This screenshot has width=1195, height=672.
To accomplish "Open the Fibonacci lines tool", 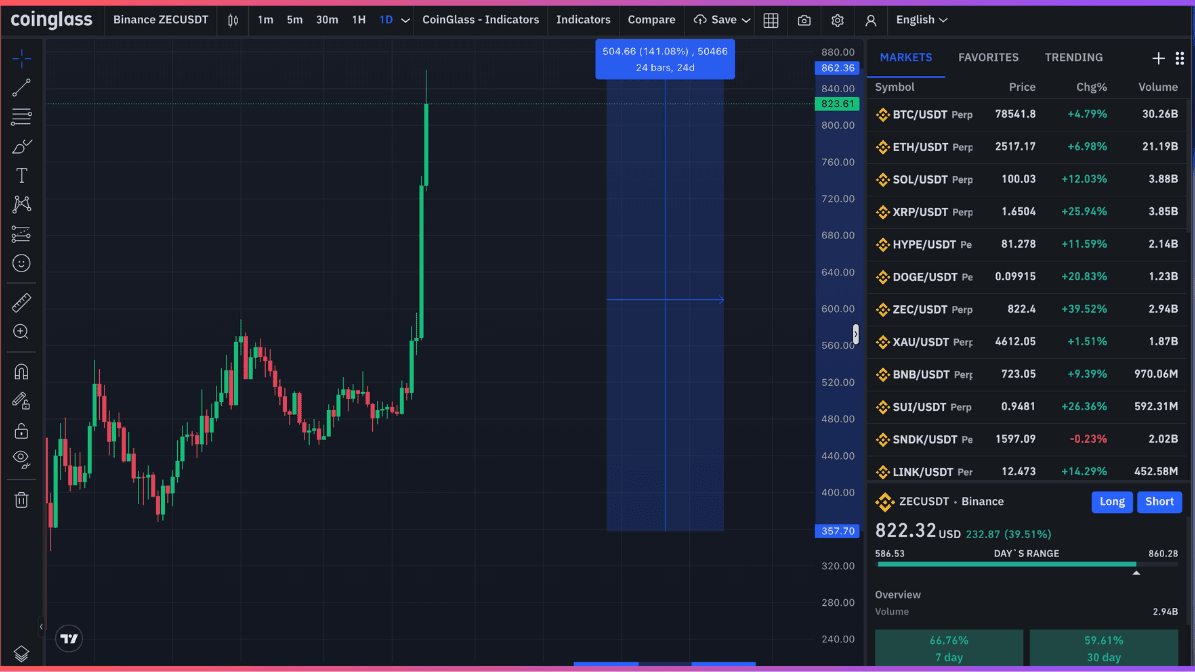I will click(x=21, y=117).
